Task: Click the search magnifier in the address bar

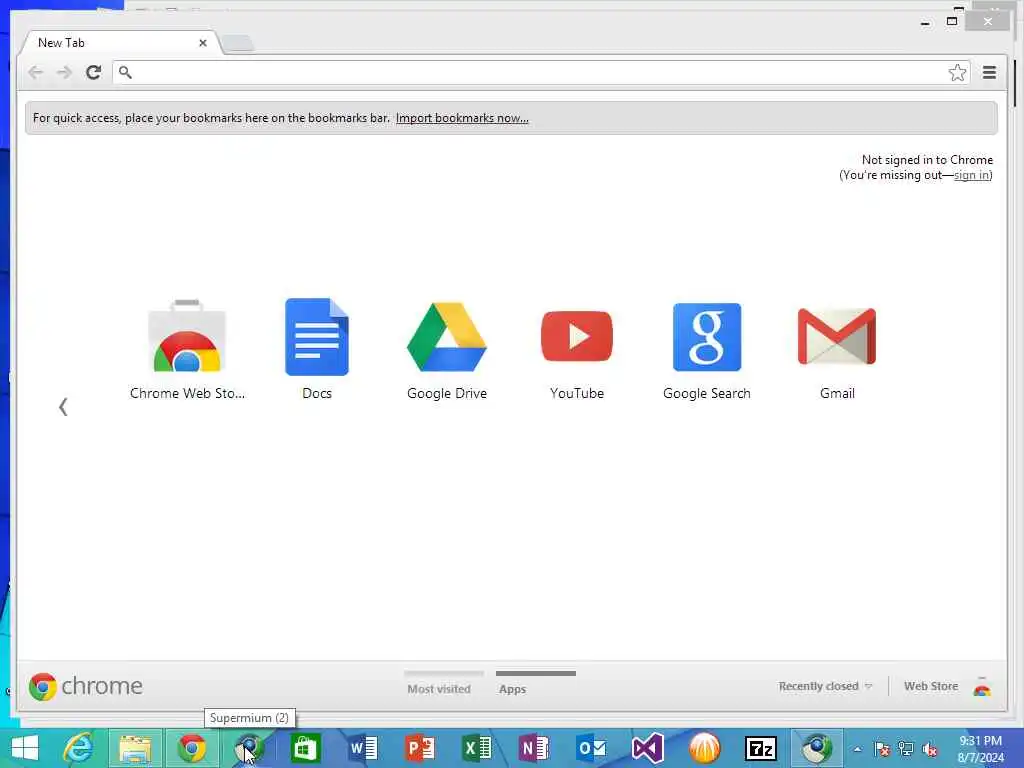Action: (125, 72)
